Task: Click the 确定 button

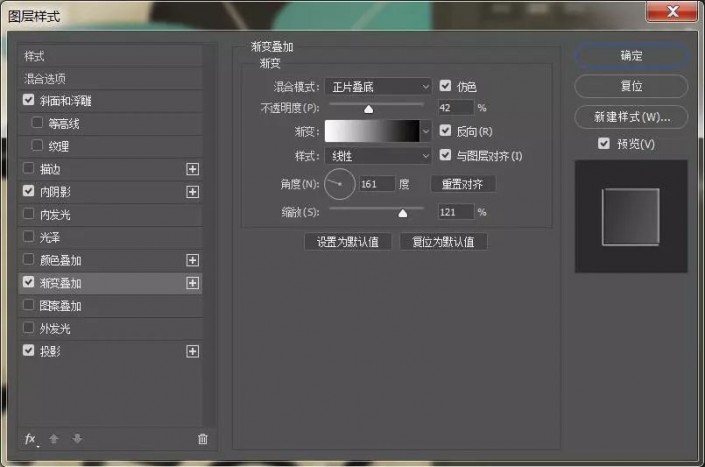Action: point(631,56)
